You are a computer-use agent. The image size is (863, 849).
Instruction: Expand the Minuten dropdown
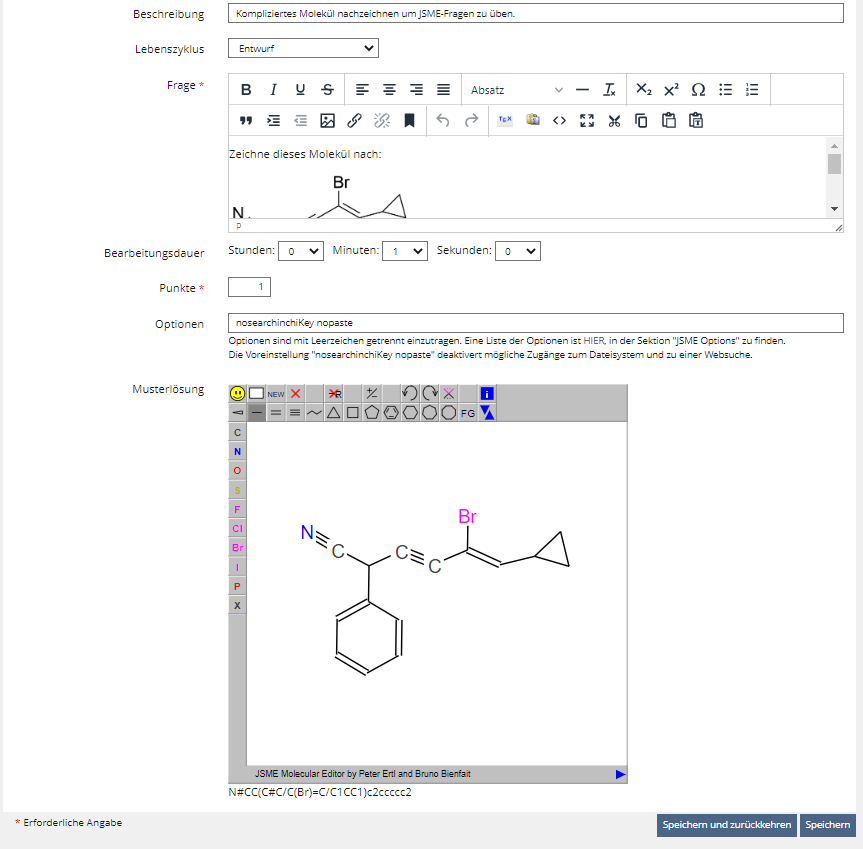(405, 251)
